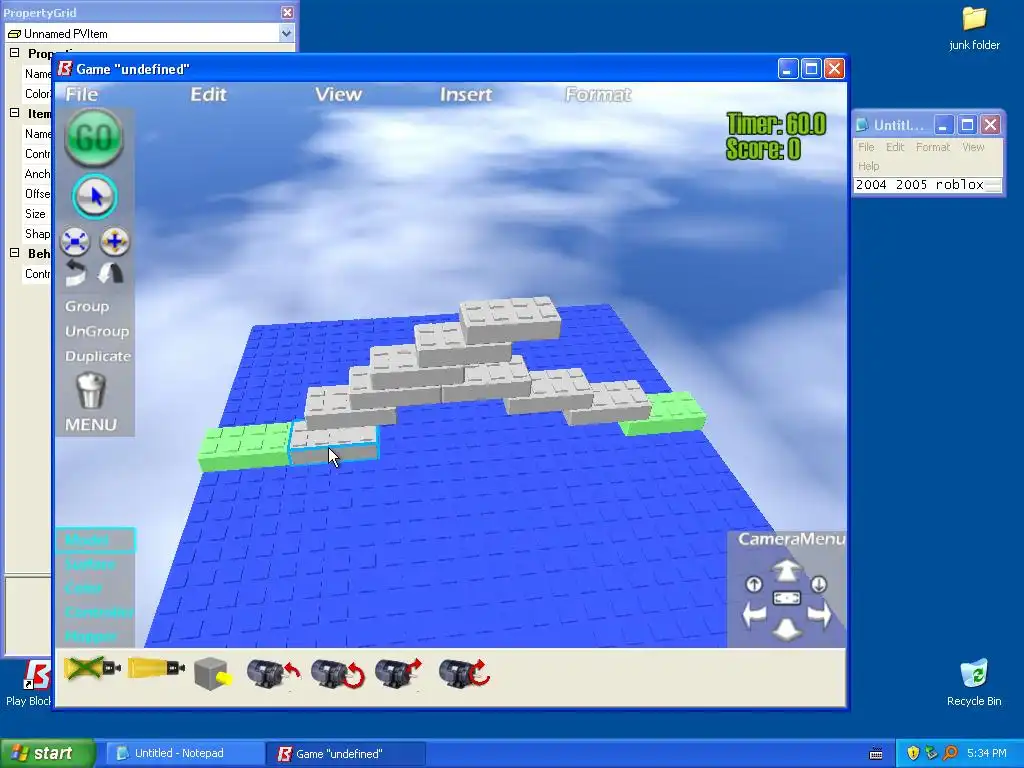Rotate camera right with right arrow

pos(820,615)
